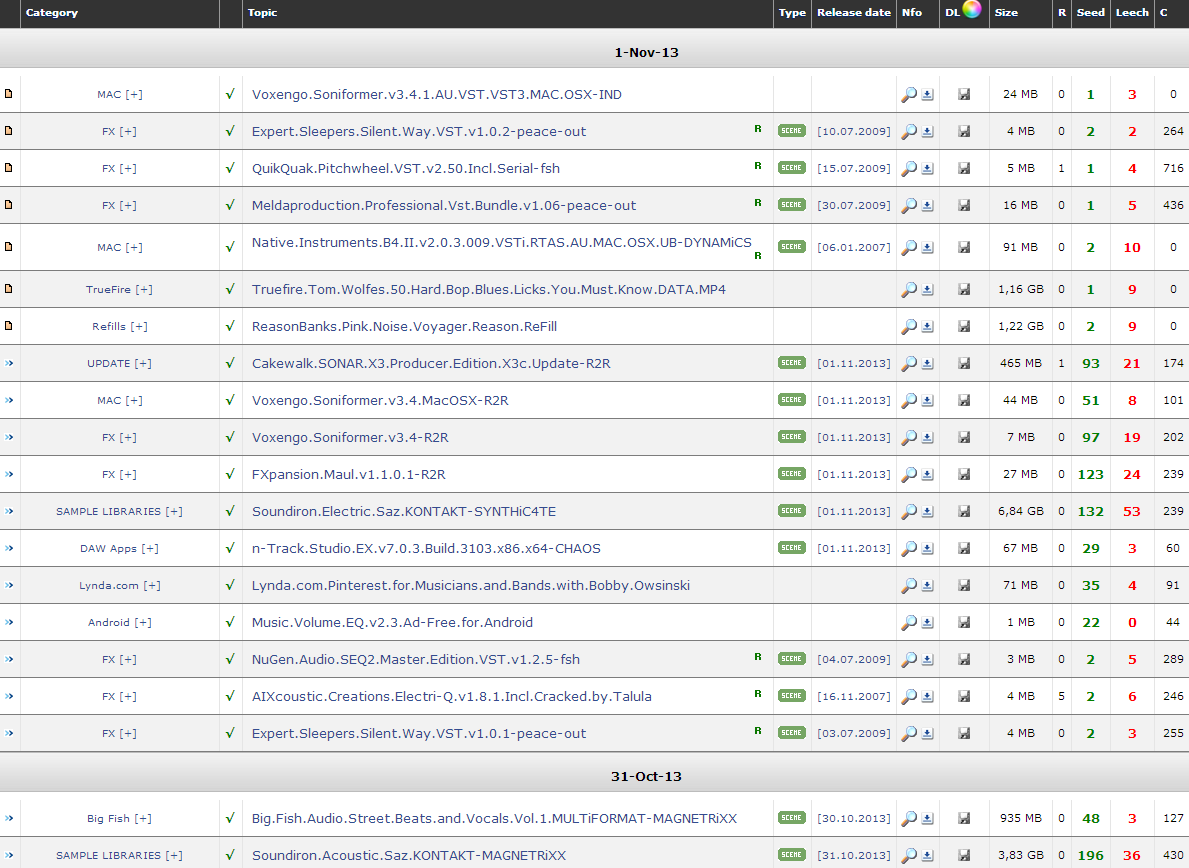This screenshot has height=868, width=1189.
Task: Open NFO magnifier for Cakewalk.SONAR.X3 update
Action: [x=908, y=364]
